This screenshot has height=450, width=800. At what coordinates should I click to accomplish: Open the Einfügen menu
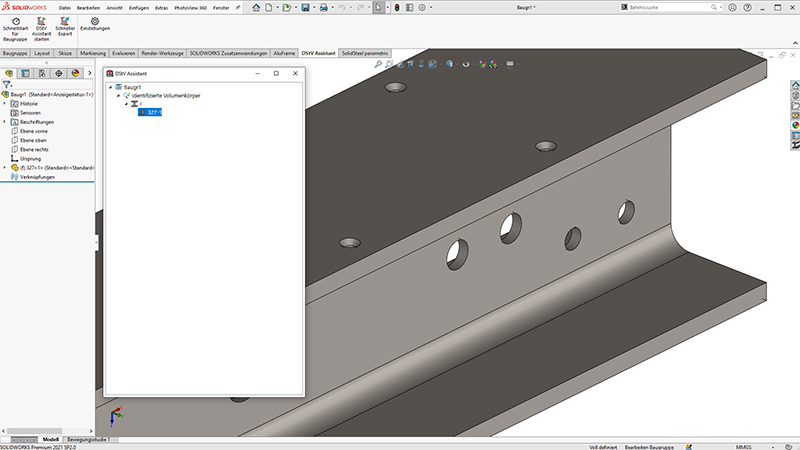[x=139, y=8]
